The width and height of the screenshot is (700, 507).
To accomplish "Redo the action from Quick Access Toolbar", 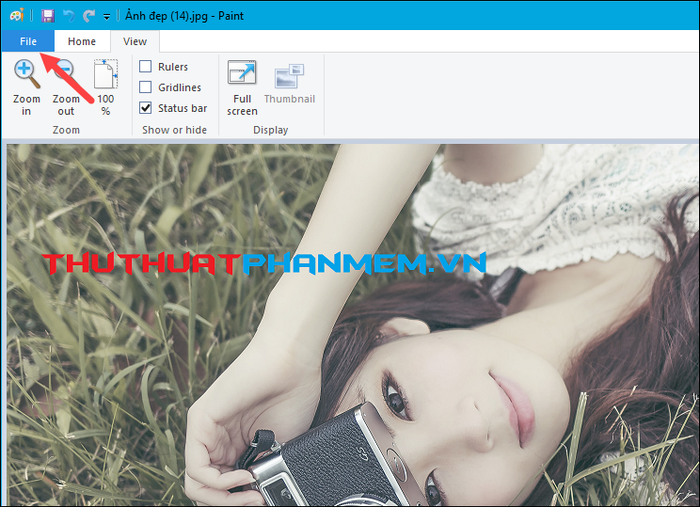I will coord(89,16).
